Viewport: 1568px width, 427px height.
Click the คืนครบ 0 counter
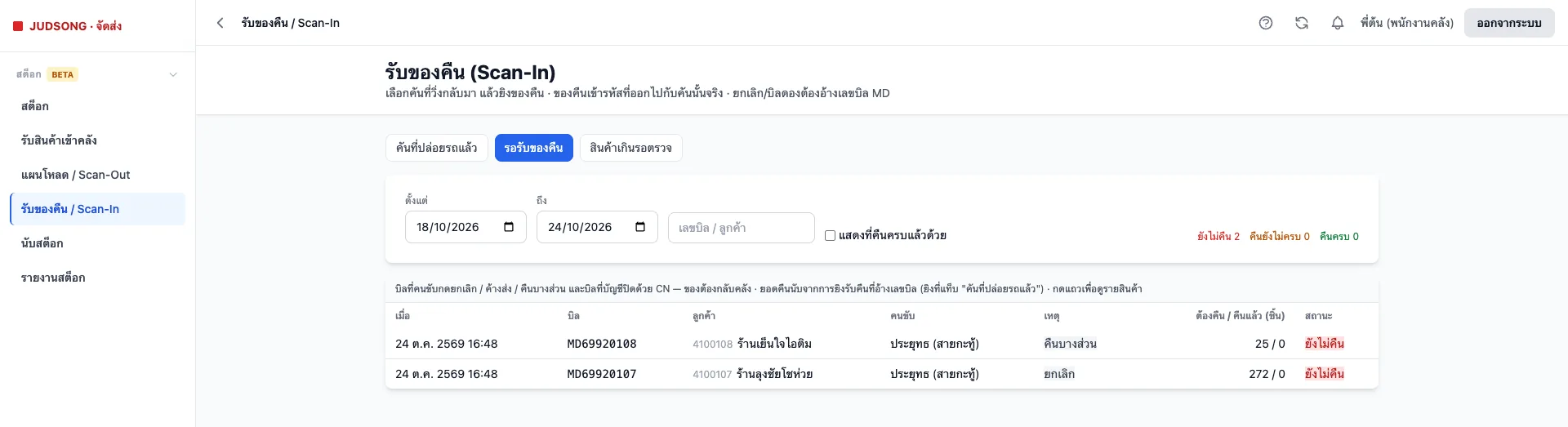(x=1339, y=237)
